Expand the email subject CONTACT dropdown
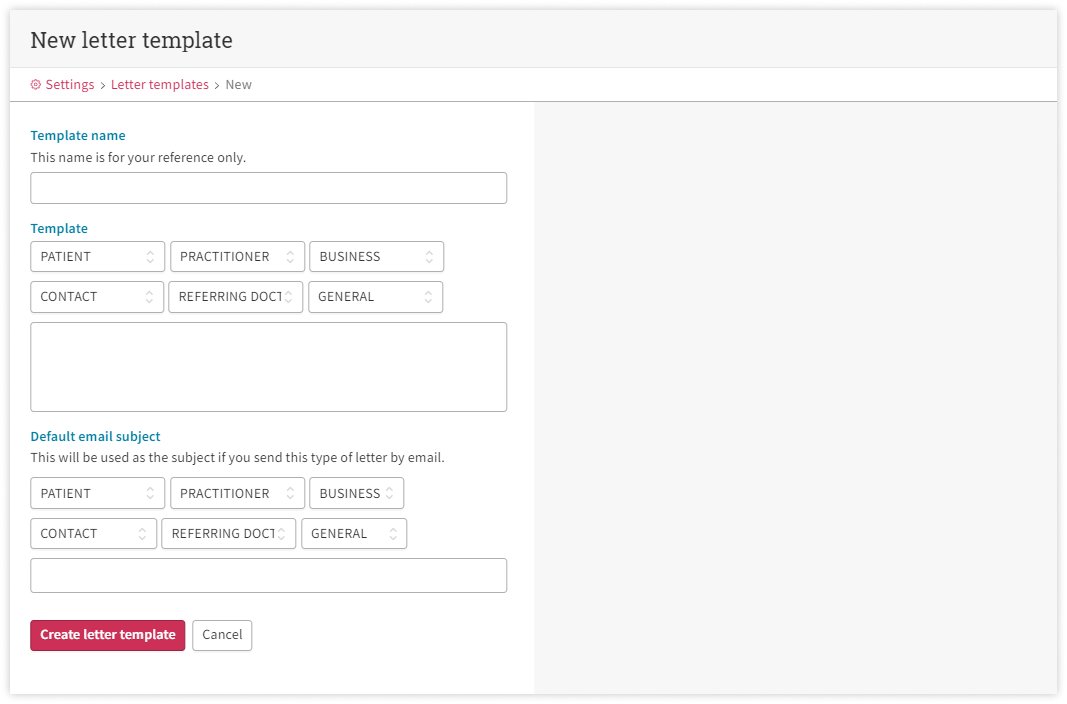 tap(93, 534)
